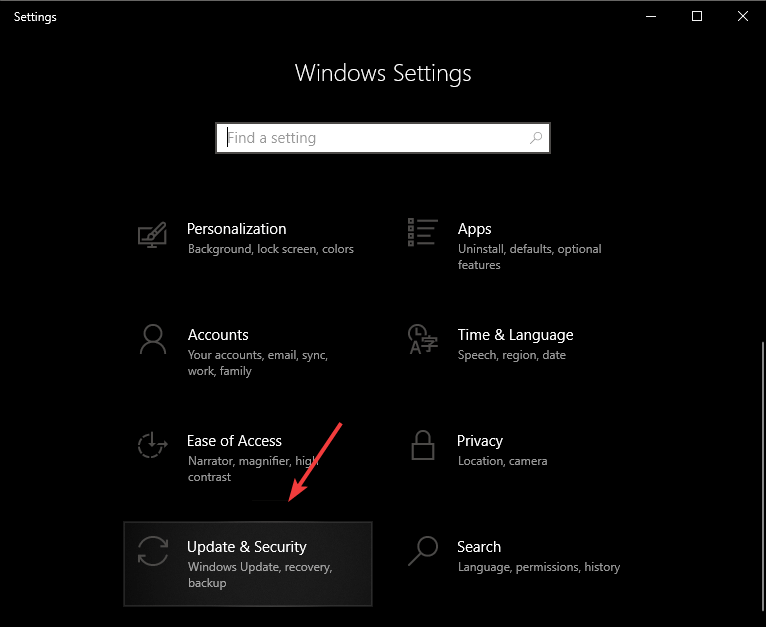
Task: Click 'Narrator, magnifier, high contrast' text
Action: 253,469
